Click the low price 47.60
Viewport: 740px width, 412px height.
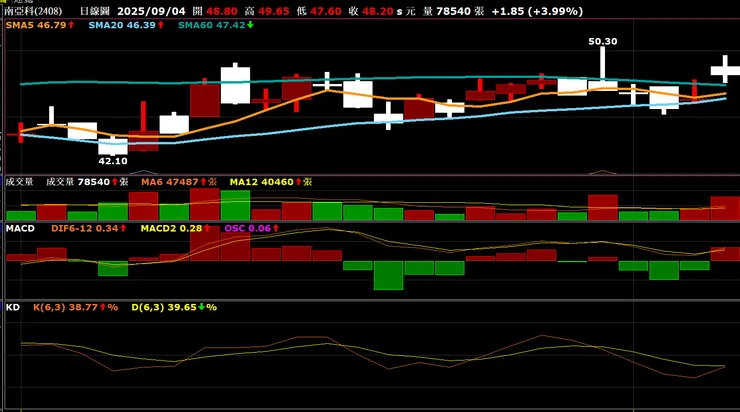(326, 11)
